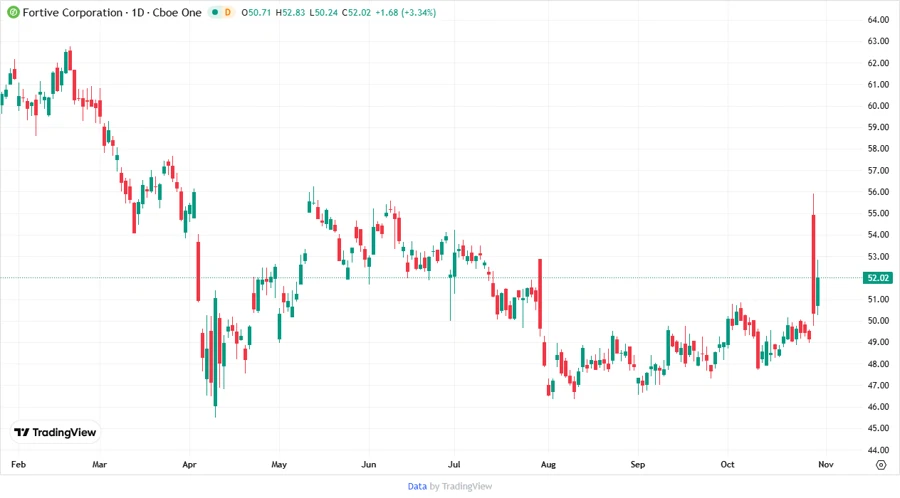Click the TradingView logo badge
Image resolution: width=900 pixels, height=498 pixels.
click(56, 432)
